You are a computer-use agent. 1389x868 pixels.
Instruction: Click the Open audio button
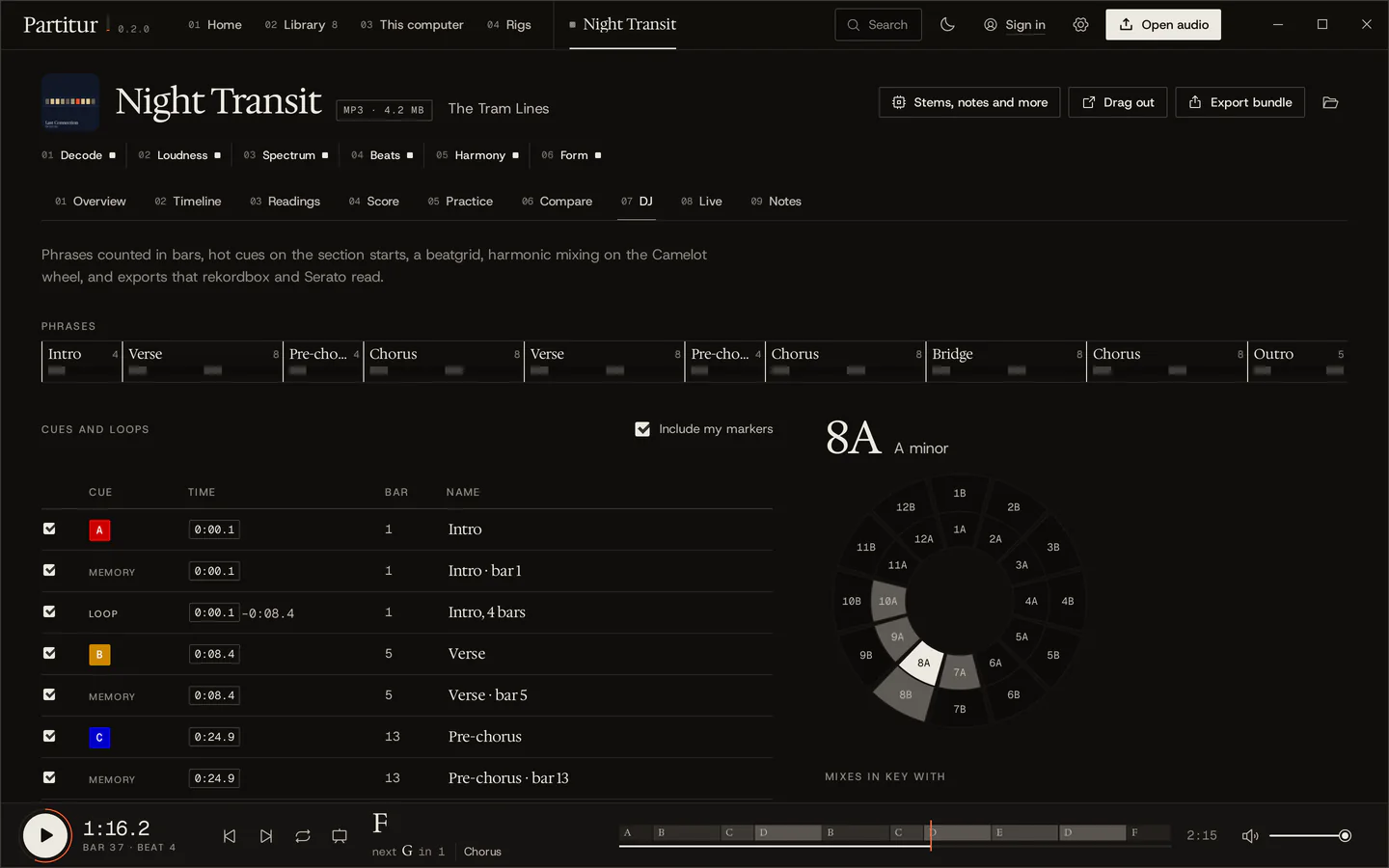click(x=1163, y=25)
